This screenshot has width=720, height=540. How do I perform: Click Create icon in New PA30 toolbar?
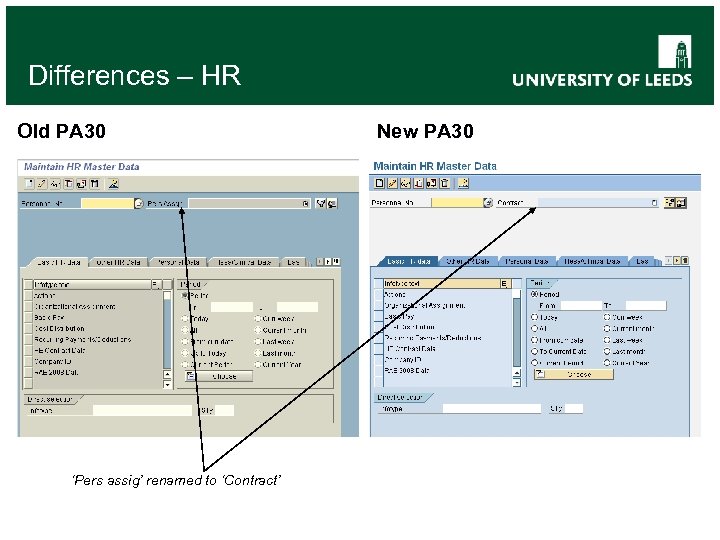(380, 183)
